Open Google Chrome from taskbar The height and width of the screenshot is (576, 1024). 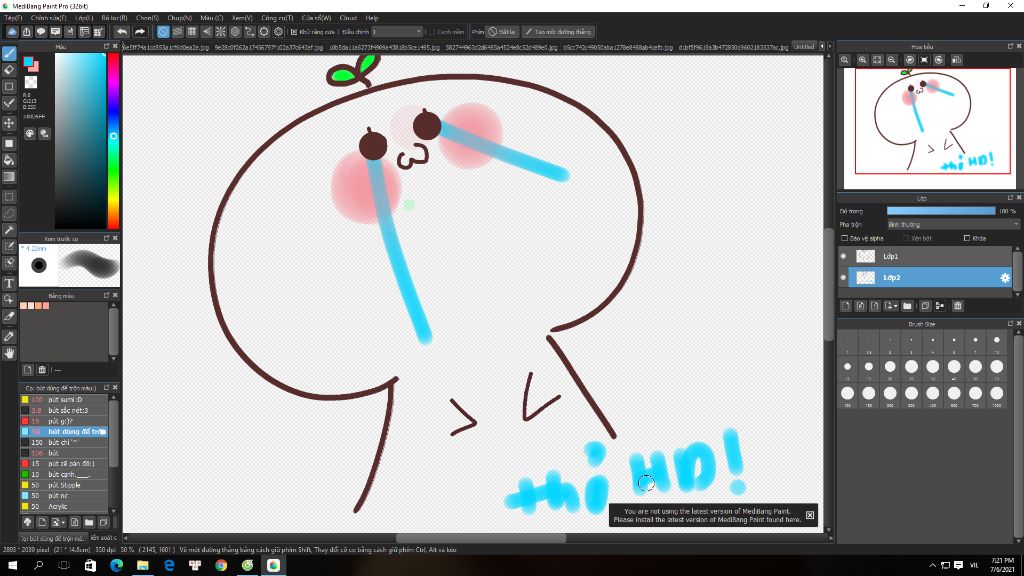click(x=221, y=566)
